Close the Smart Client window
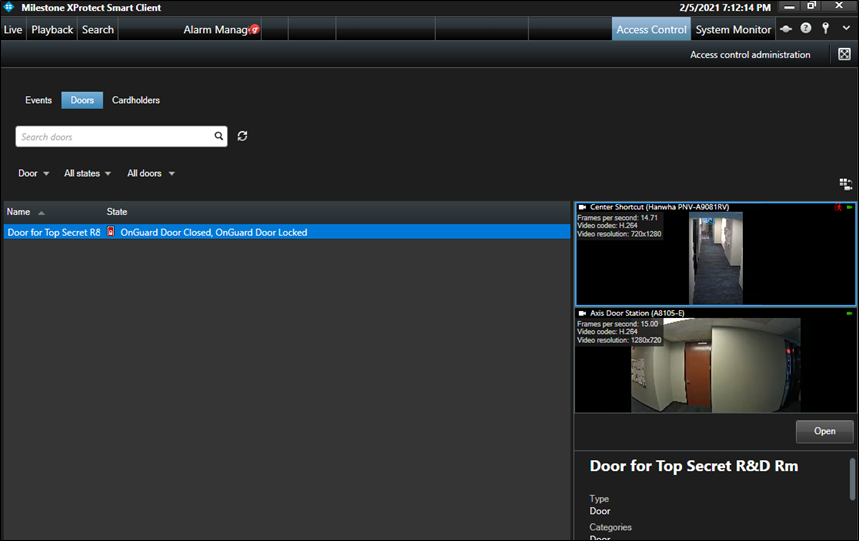859x541 pixels. click(x=839, y=5)
